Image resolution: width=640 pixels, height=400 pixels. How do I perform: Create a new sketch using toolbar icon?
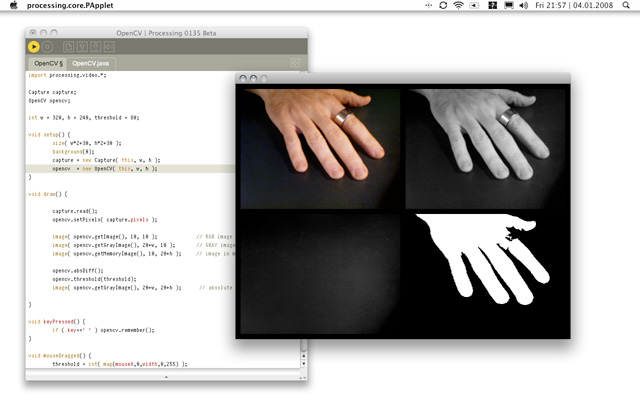pos(69,47)
